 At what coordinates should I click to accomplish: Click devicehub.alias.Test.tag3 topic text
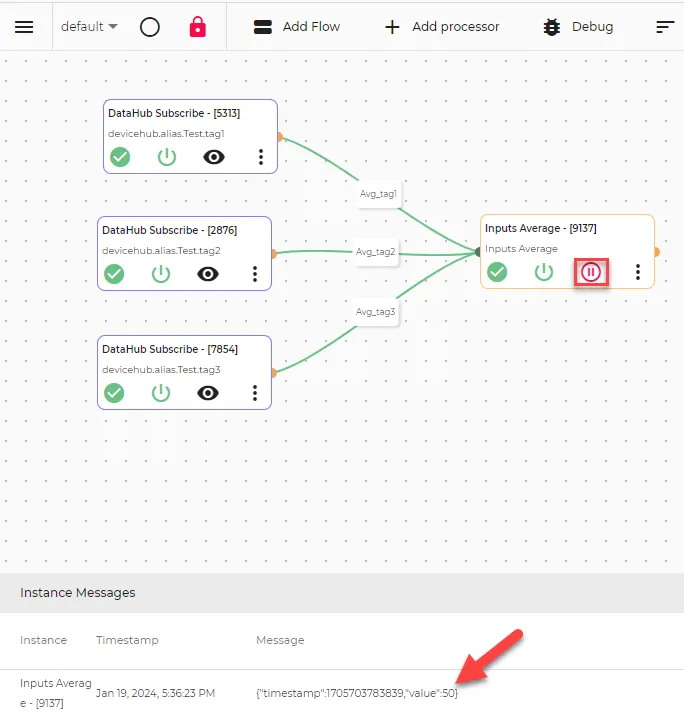pos(161,369)
